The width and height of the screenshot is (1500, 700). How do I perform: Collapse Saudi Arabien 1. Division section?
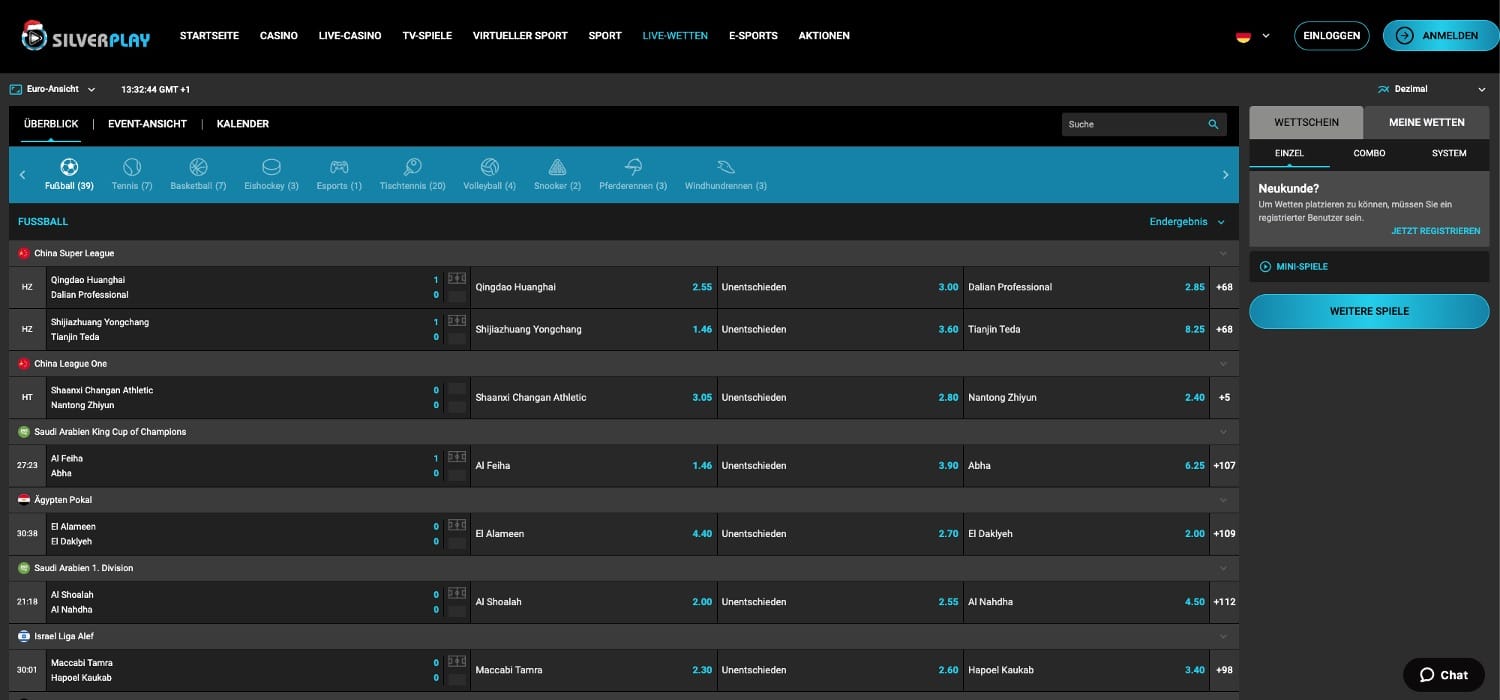pos(1222,568)
